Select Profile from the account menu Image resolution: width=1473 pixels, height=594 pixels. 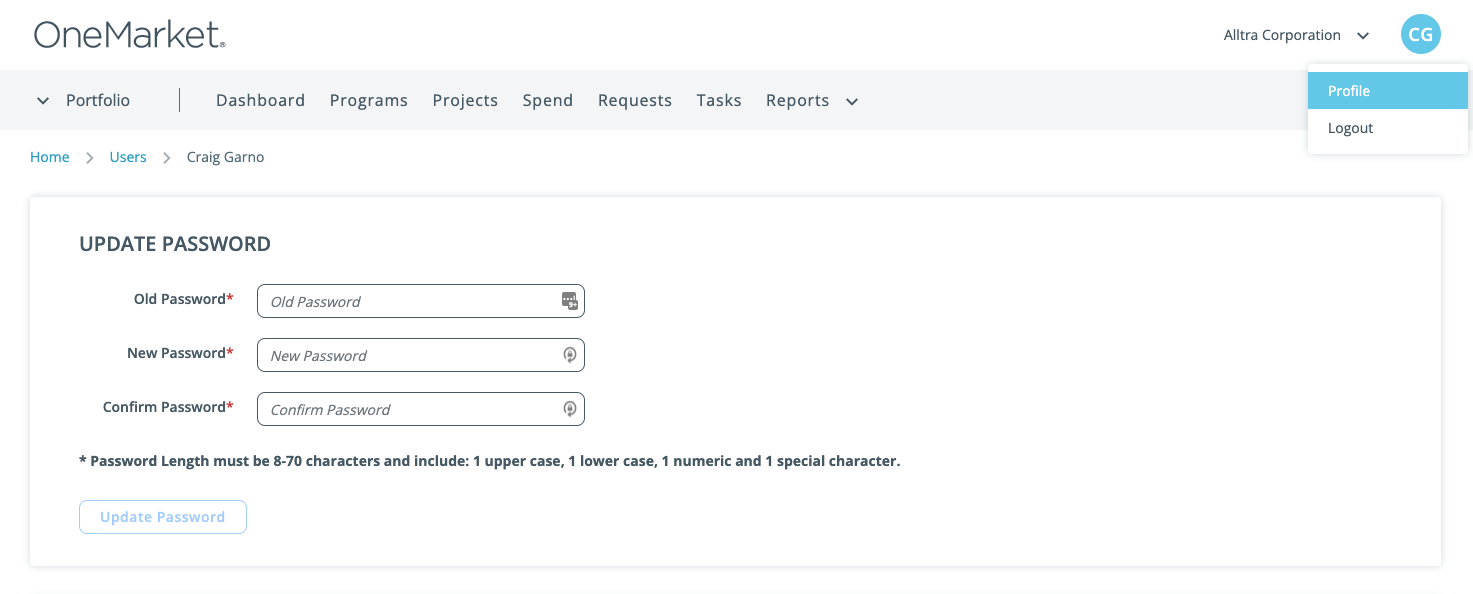coord(1349,90)
